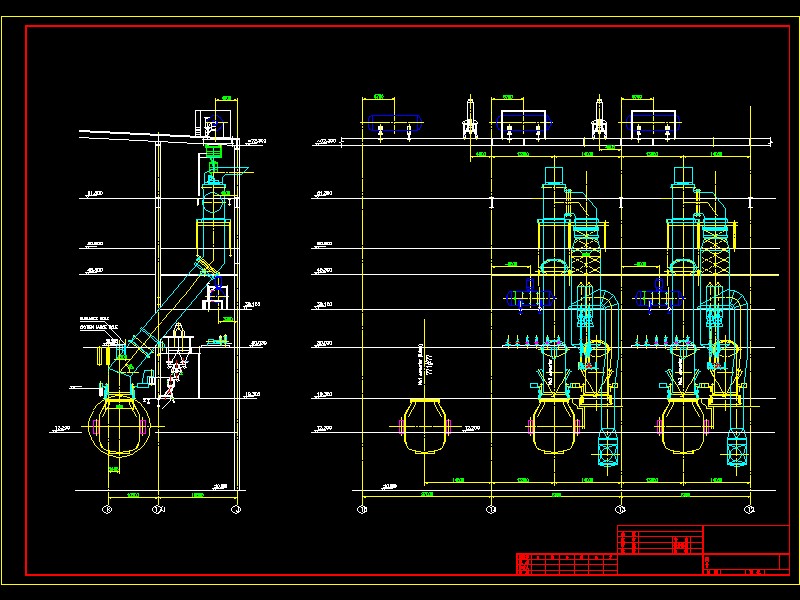800x600 pixels.
Task: Select the middle blue drum with white frame
Action: (523, 124)
